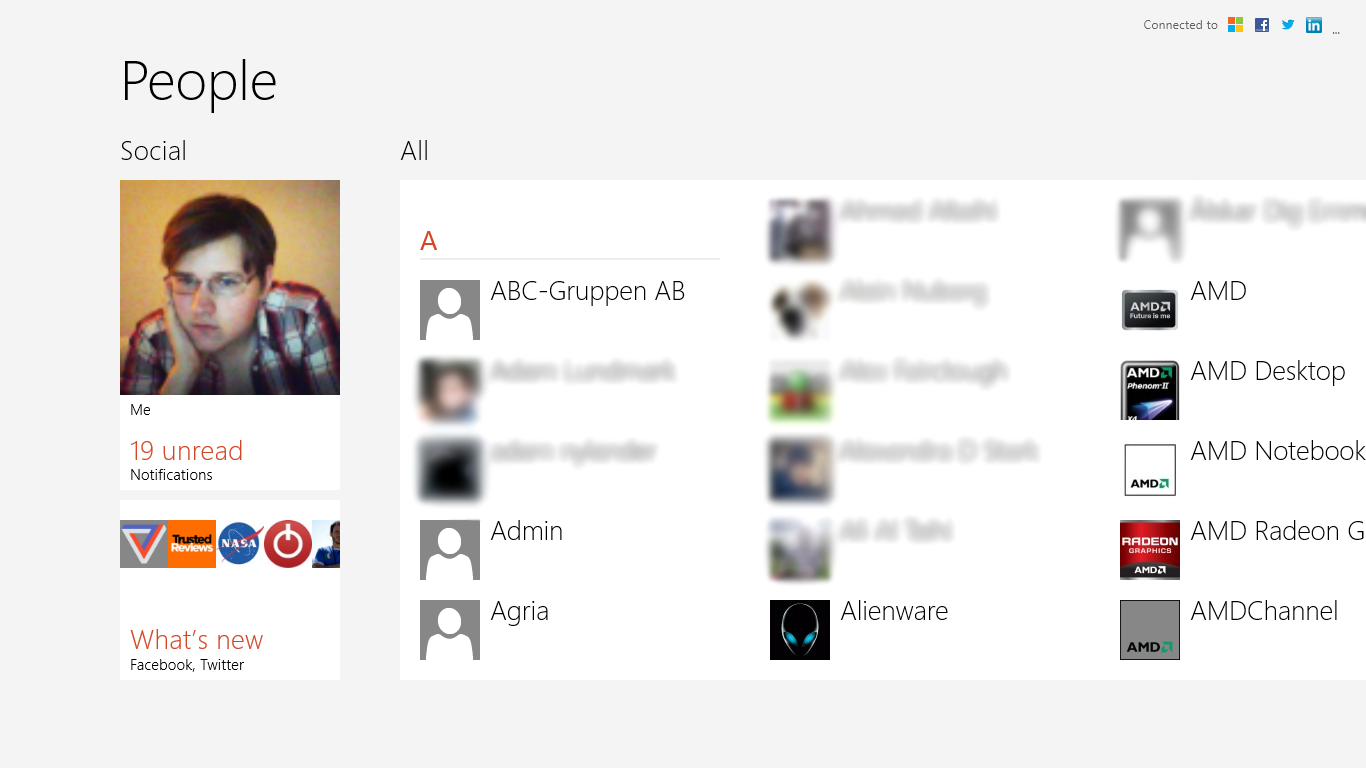Open What's new Facebook, Twitter tile
The height and width of the screenshot is (768, 1366).
[230, 590]
